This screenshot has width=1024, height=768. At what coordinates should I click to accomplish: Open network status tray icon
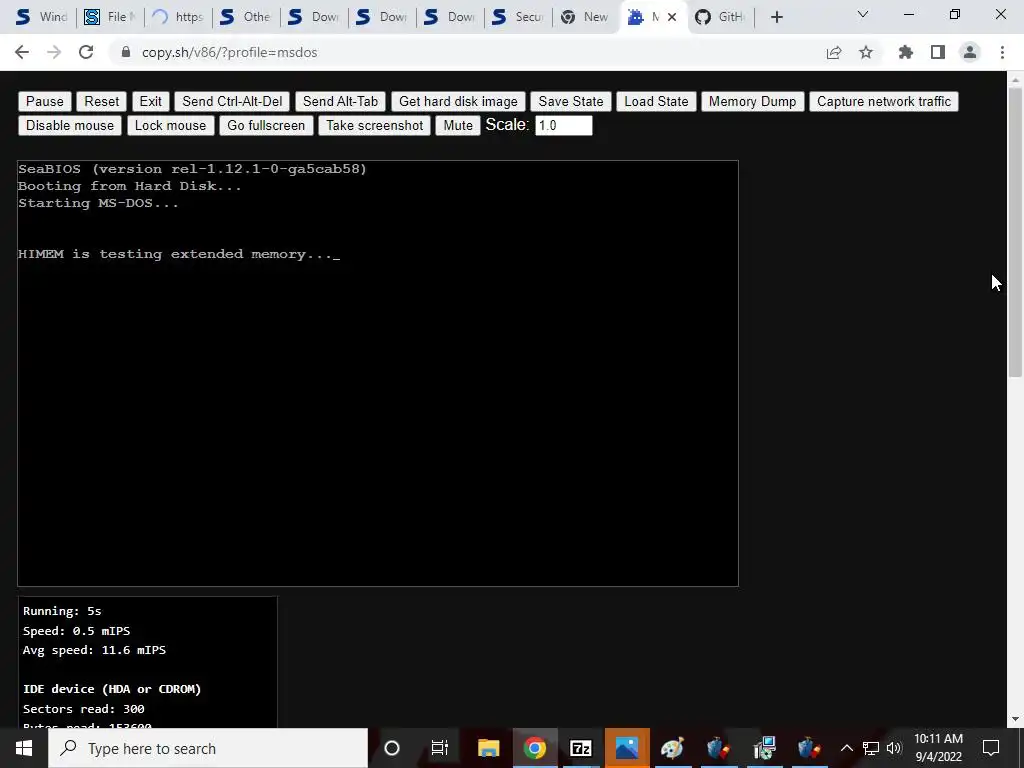click(871, 748)
